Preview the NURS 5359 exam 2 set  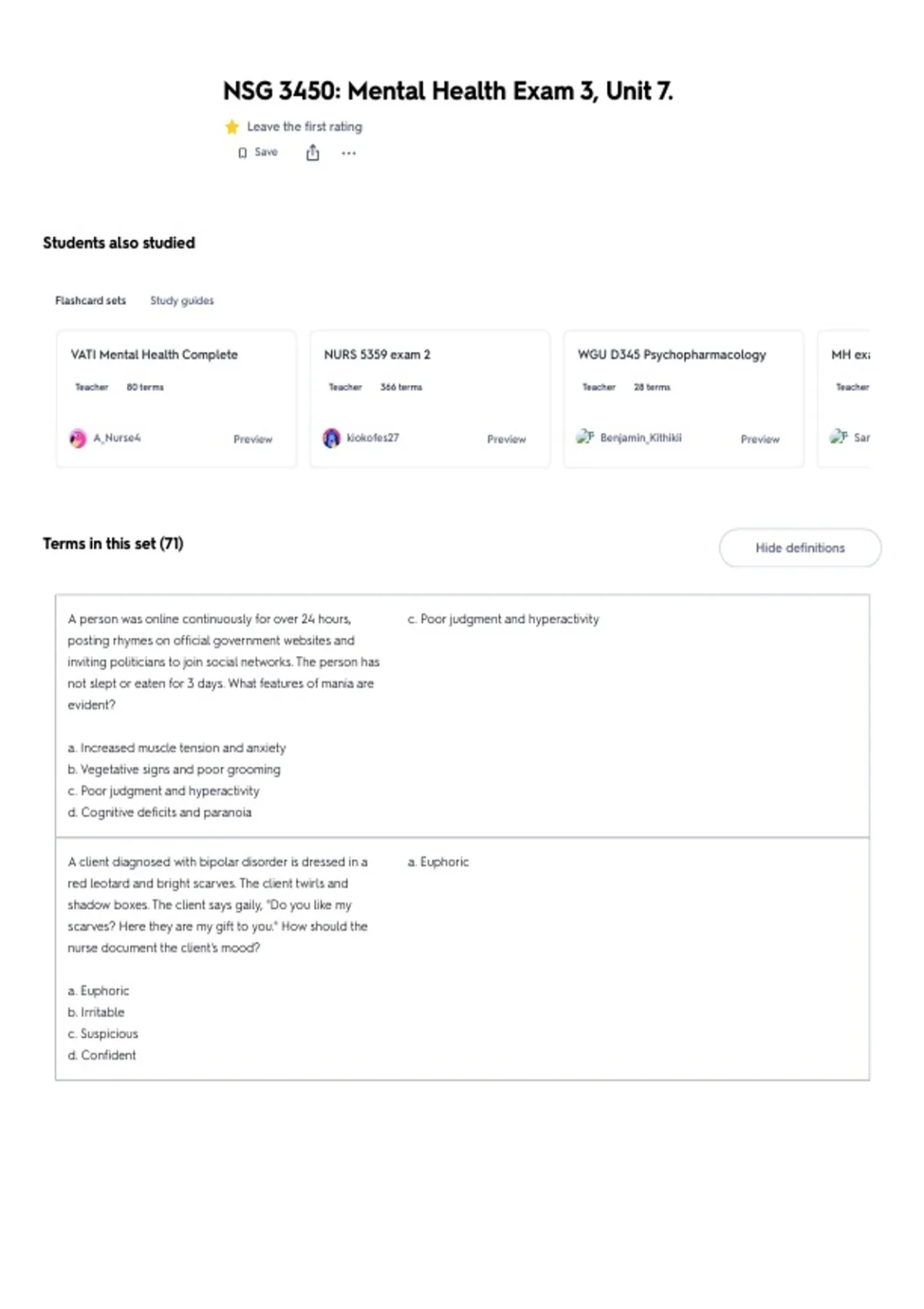click(x=507, y=439)
